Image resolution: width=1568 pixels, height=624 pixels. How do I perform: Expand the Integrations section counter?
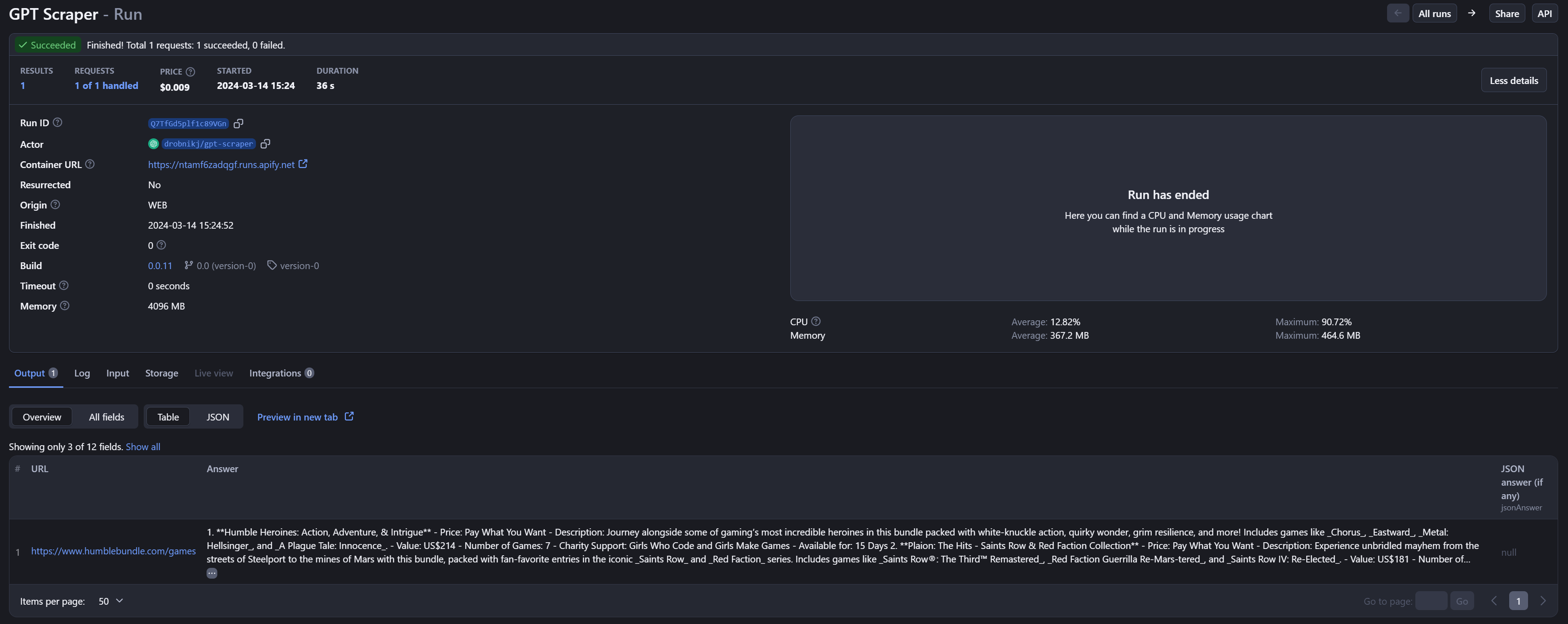(x=308, y=373)
